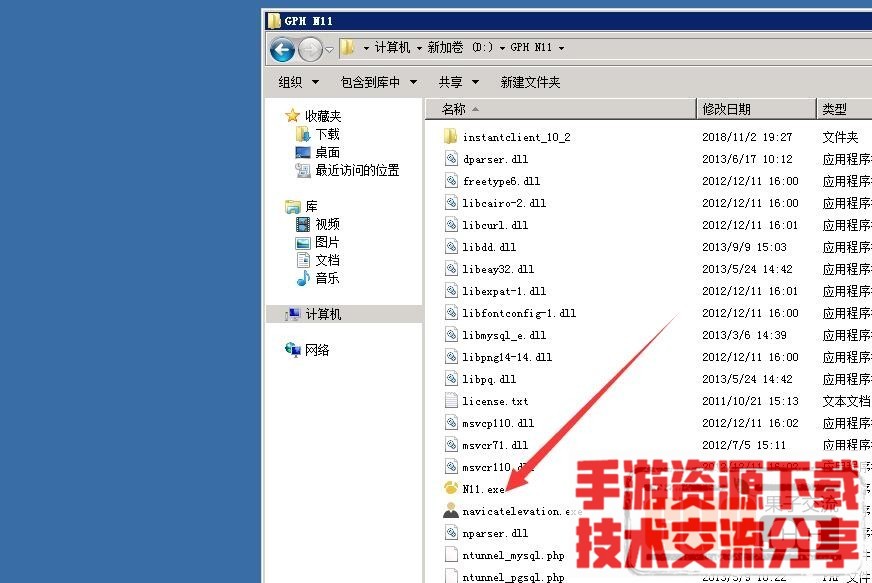Select the libcurl.dll file icon
The width and height of the screenshot is (872, 583).
click(451, 225)
